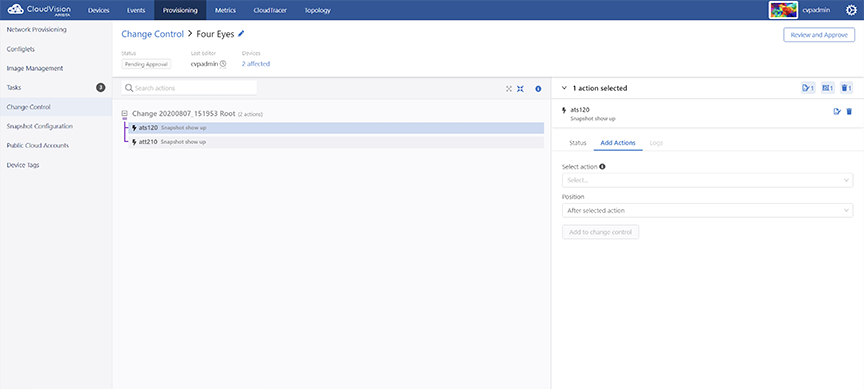Click the group selected actions button in header
This screenshot has height=389, width=864.
(828, 88)
